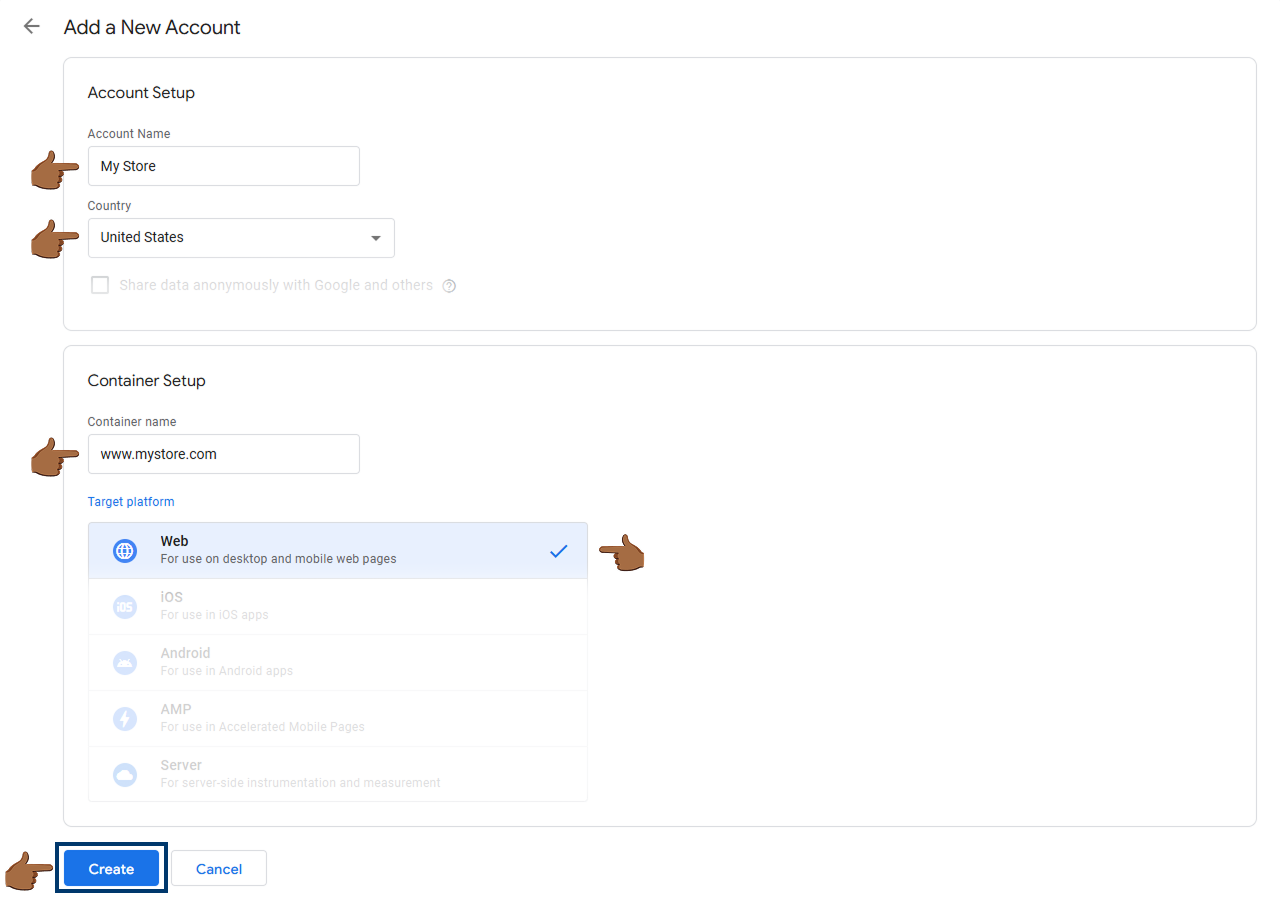1280x900 pixels.
Task: Click the Add a New Account title
Action: pyautogui.click(x=152, y=27)
